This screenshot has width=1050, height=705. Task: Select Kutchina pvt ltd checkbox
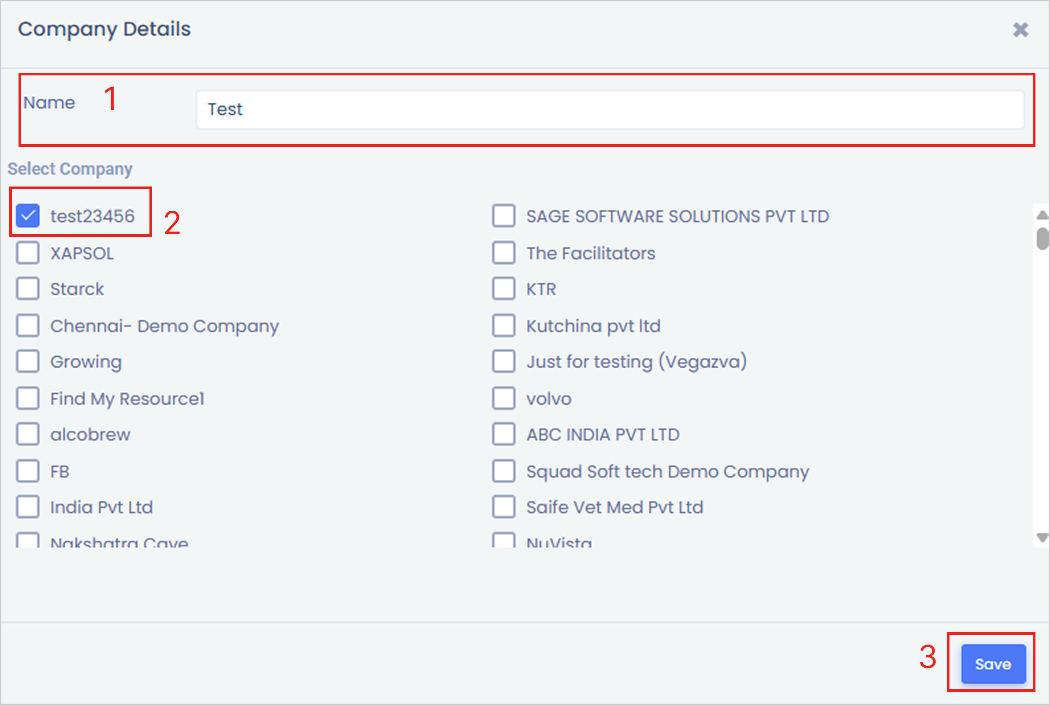504,325
